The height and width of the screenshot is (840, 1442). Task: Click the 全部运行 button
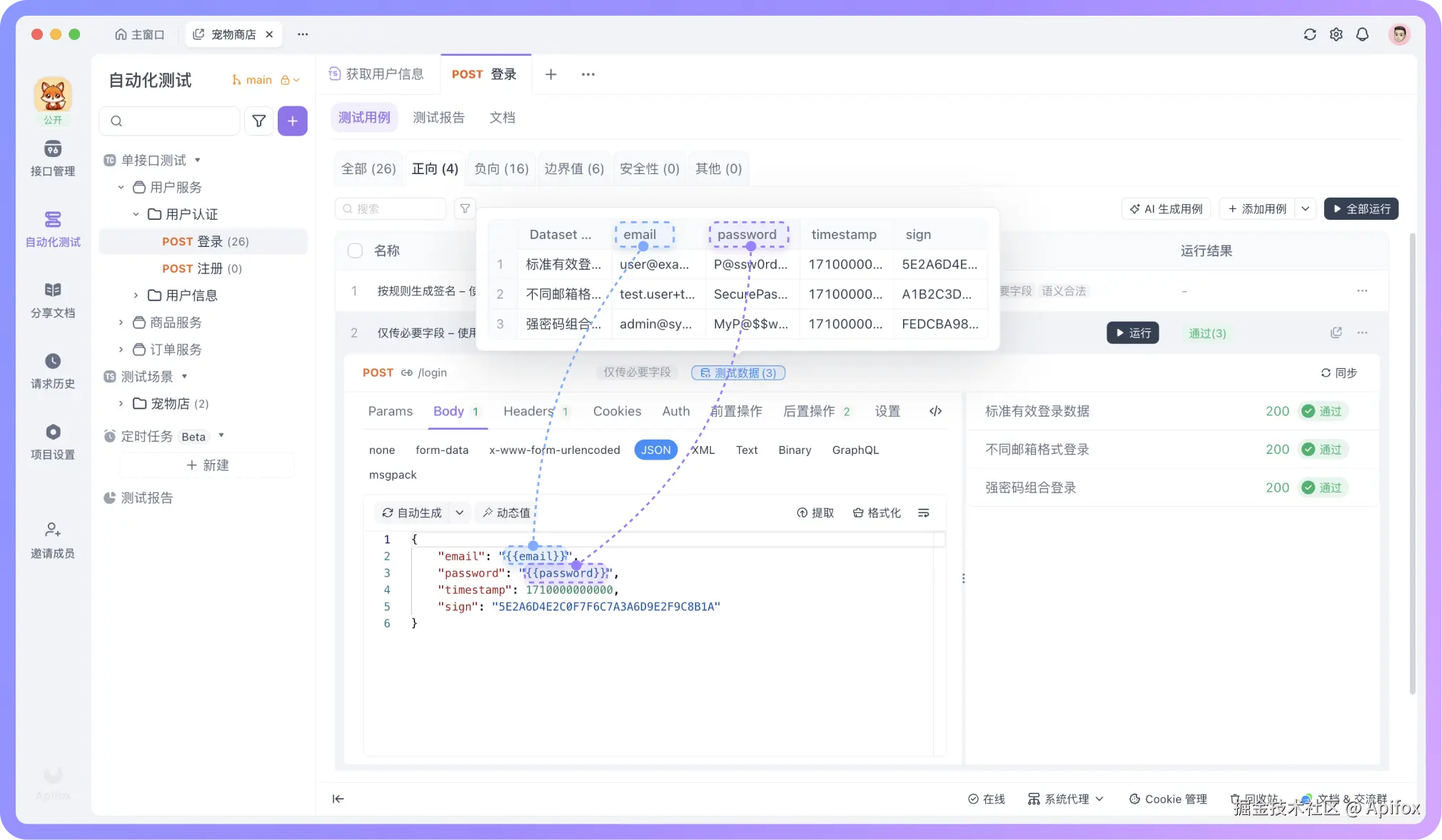[x=1361, y=209]
